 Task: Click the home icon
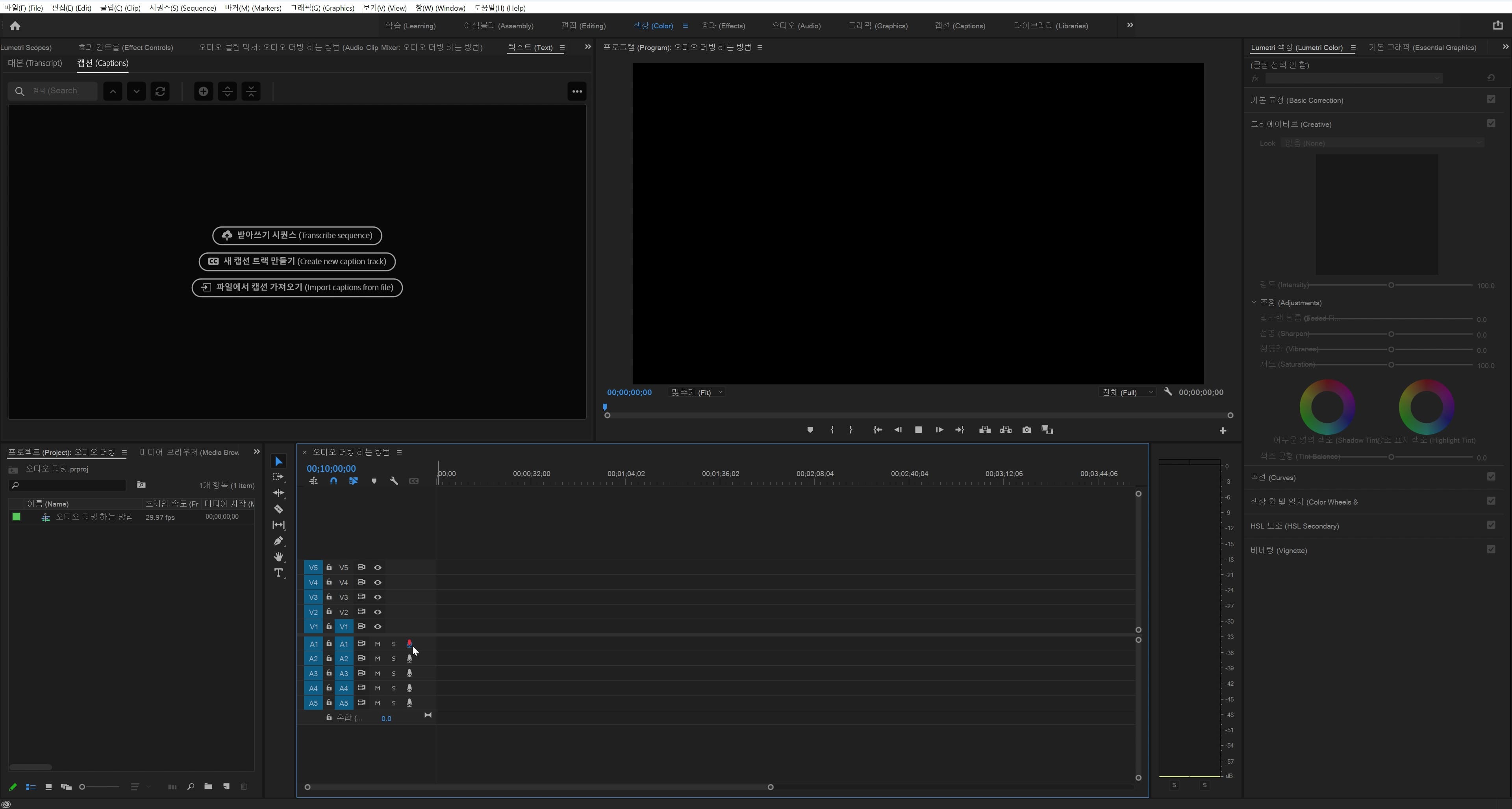coord(15,26)
